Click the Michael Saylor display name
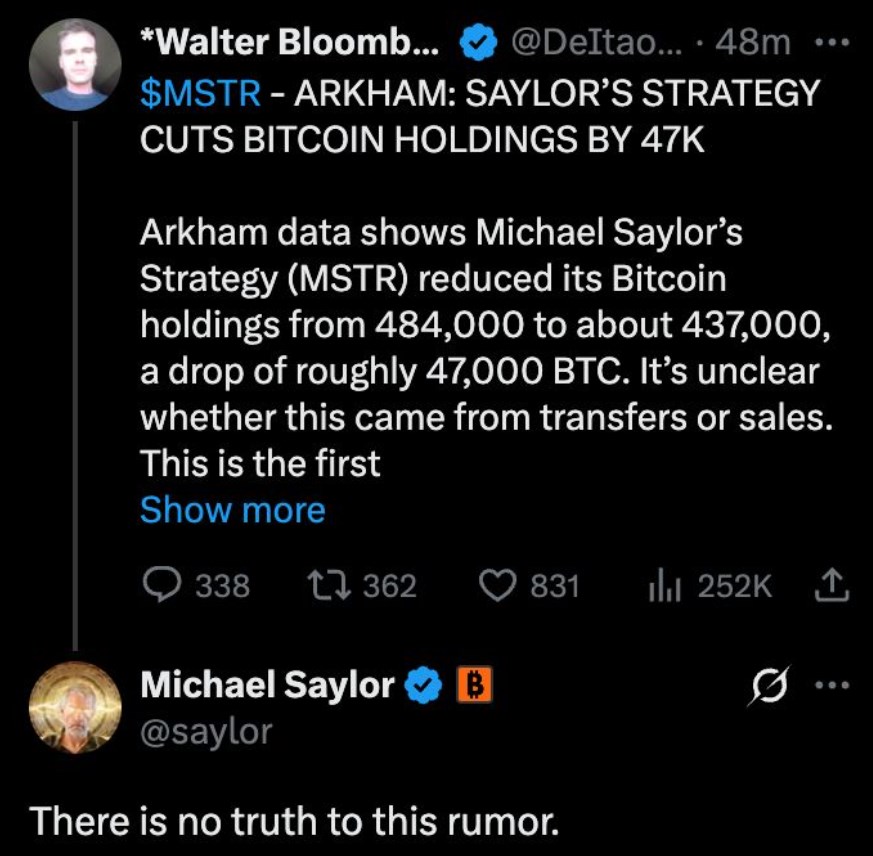Viewport: 873px width, 856px height. tap(267, 686)
